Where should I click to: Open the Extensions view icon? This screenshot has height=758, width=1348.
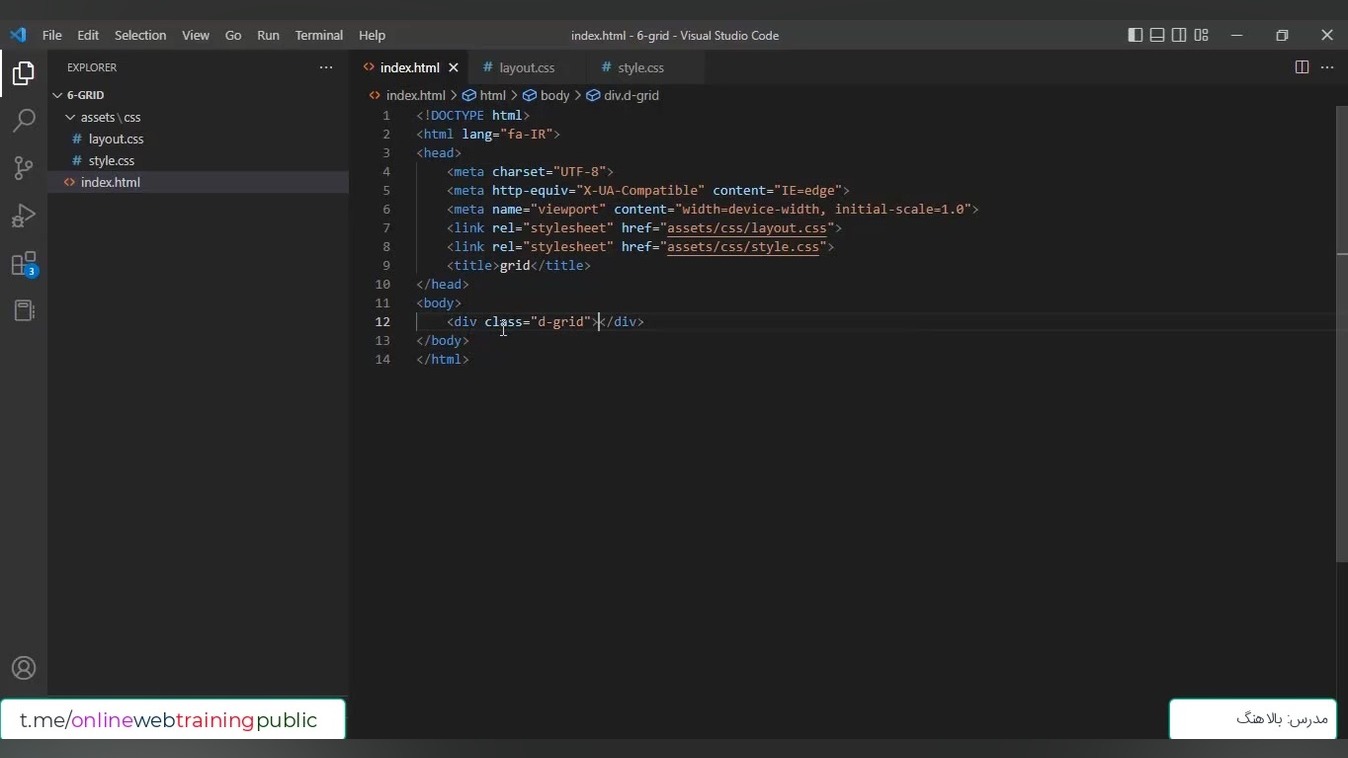click(x=23, y=264)
